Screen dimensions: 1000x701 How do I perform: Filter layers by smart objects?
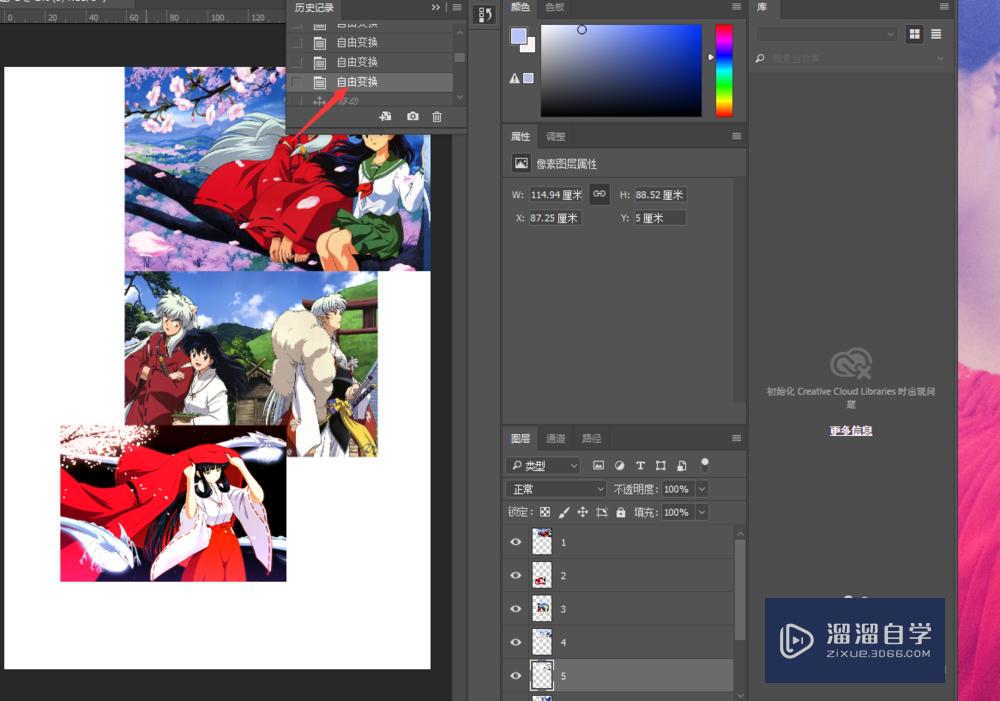click(682, 465)
